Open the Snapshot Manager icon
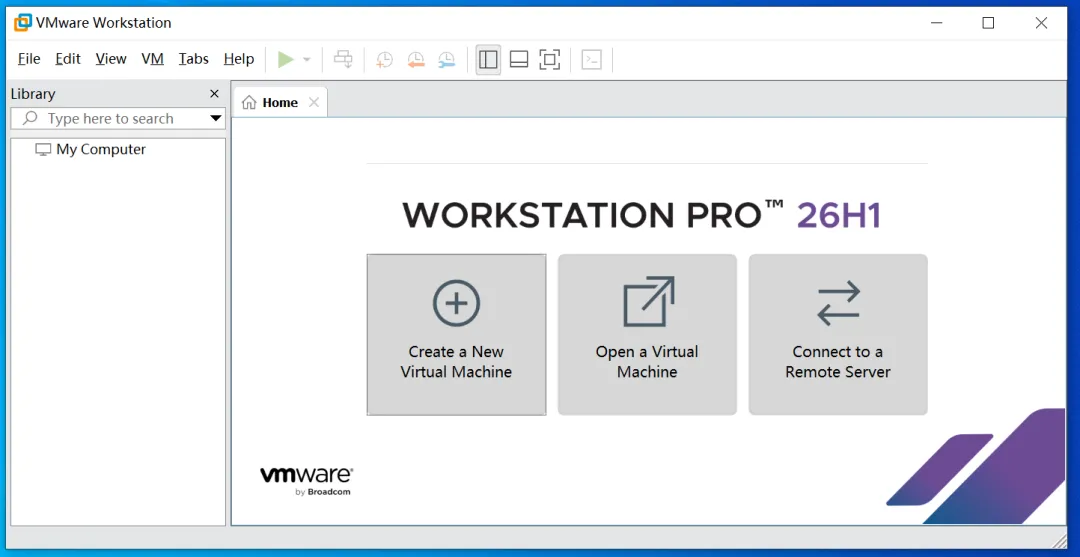 (447, 60)
